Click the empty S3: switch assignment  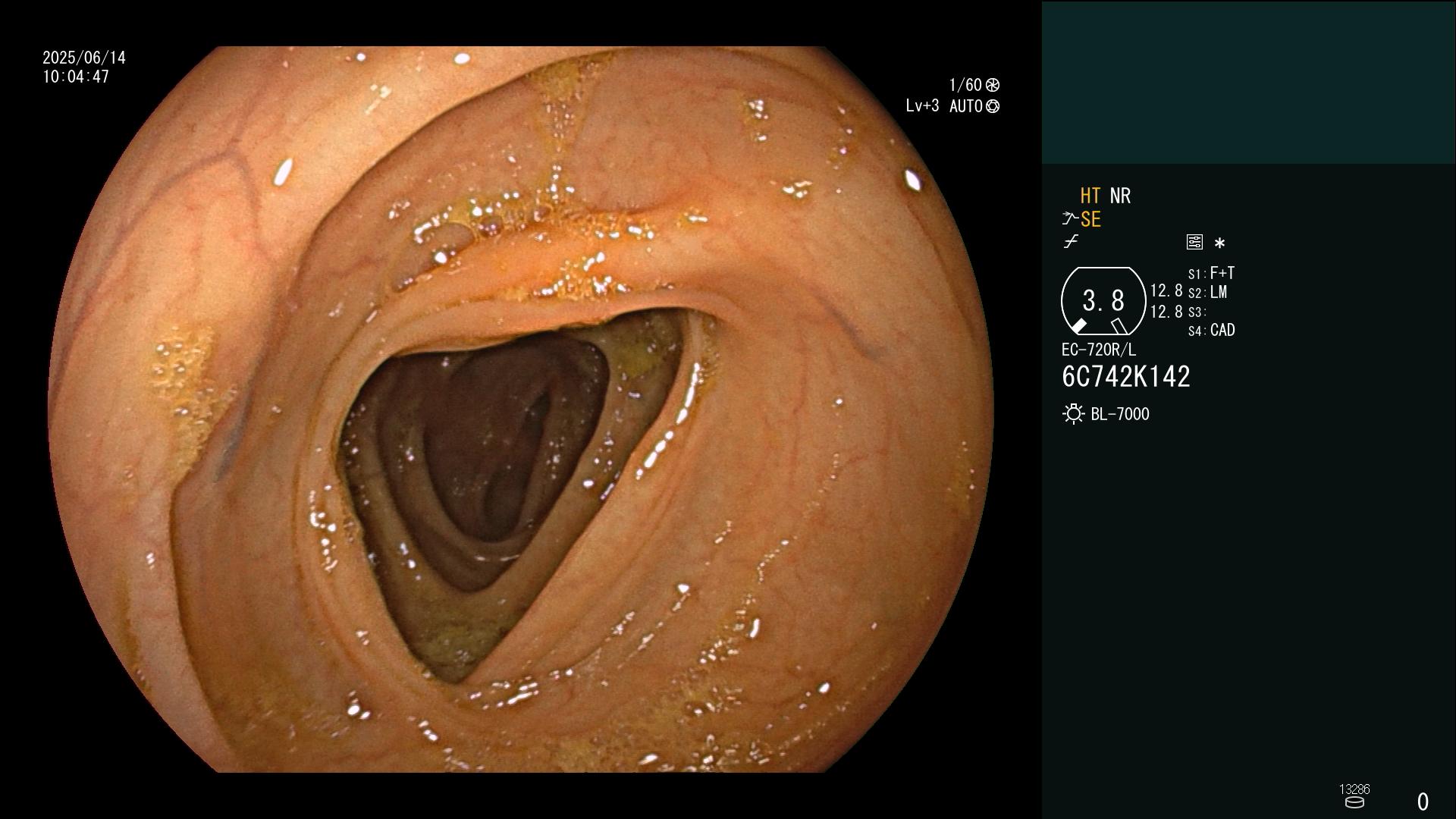click(x=1197, y=312)
